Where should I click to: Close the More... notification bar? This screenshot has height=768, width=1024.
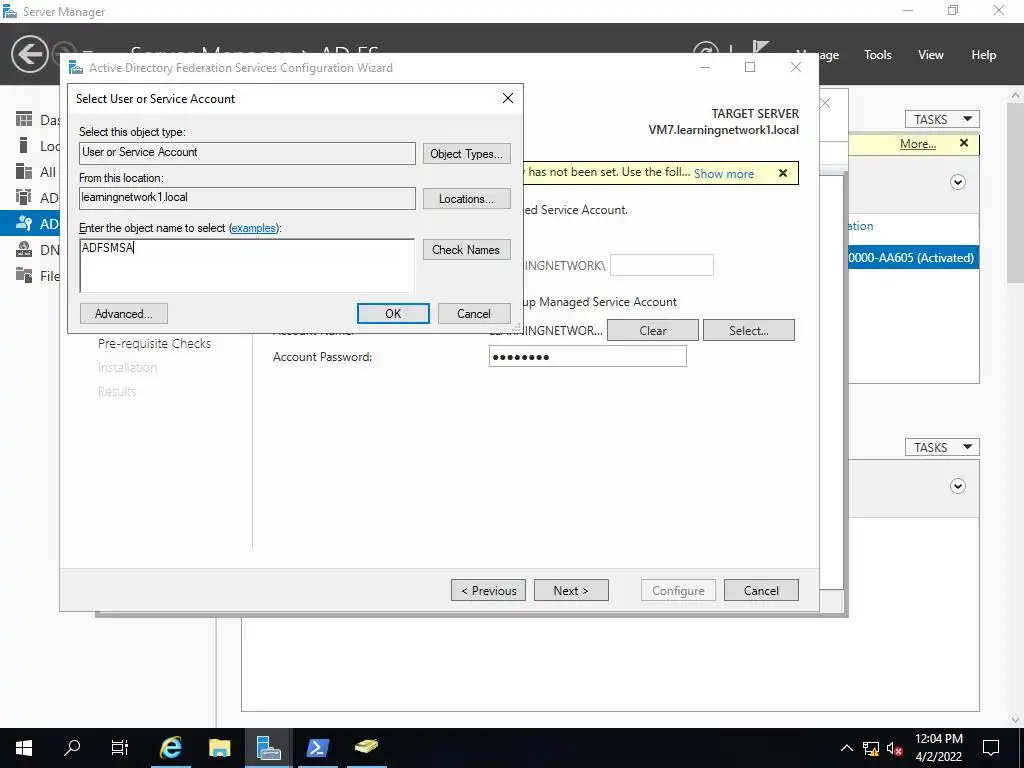pyautogui.click(x=964, y=143)
